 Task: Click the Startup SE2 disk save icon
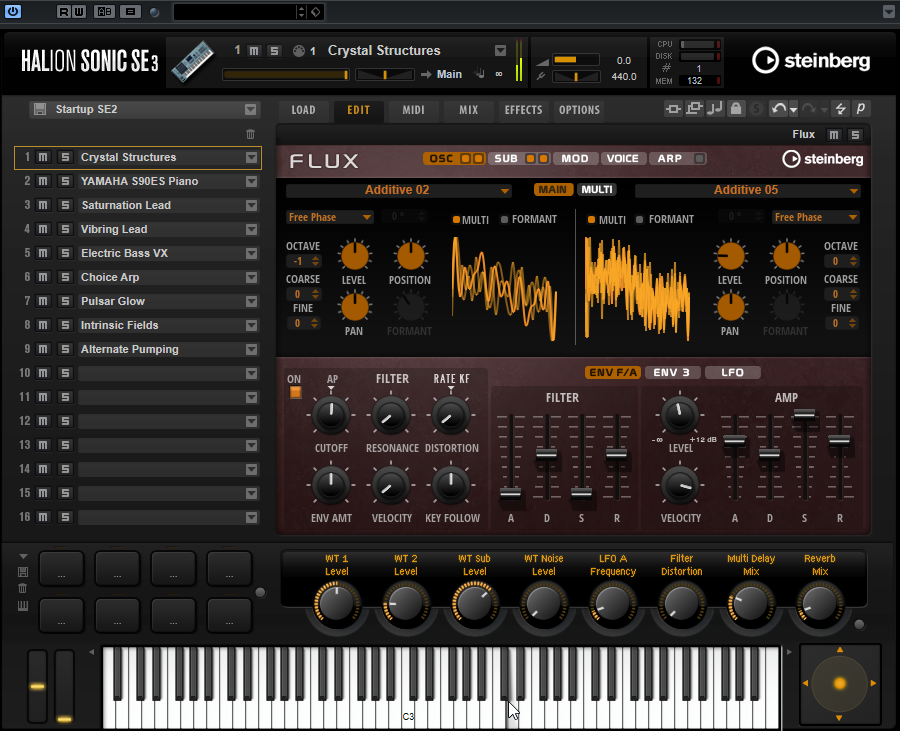40,109
